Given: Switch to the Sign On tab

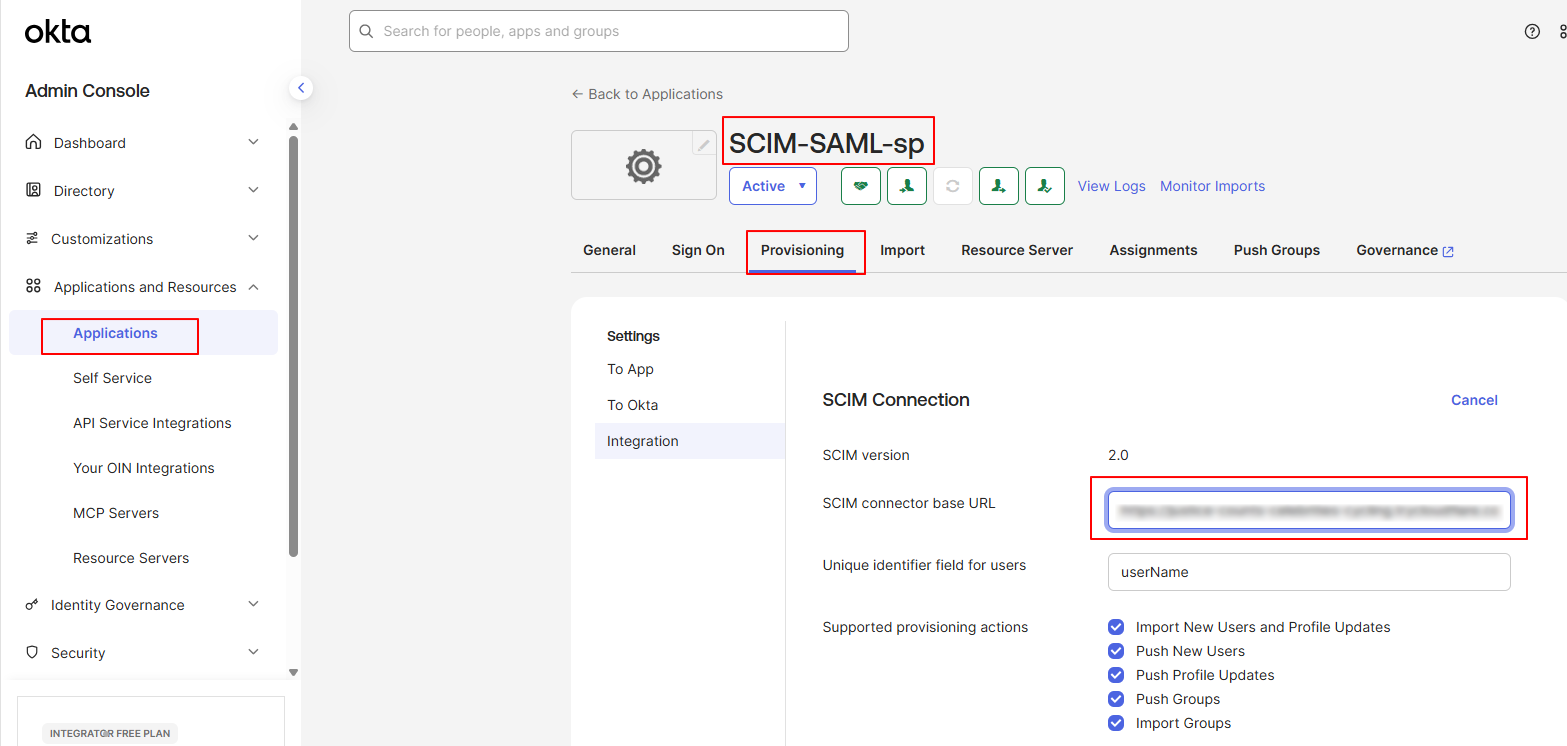Looking at the screenshot, I should (698, 250).
